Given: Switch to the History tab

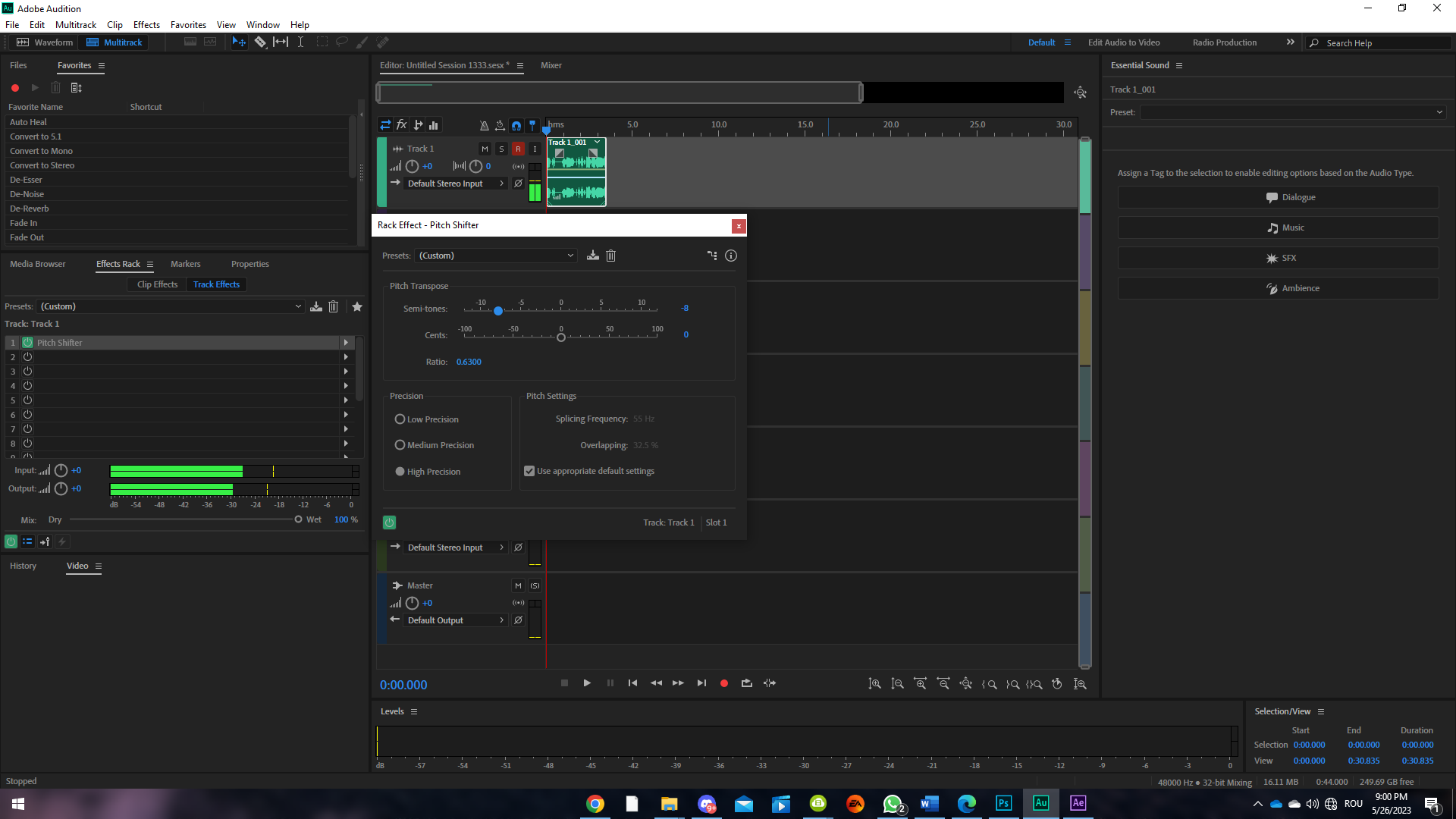Looking at the screenshot, I should point(23,566).
